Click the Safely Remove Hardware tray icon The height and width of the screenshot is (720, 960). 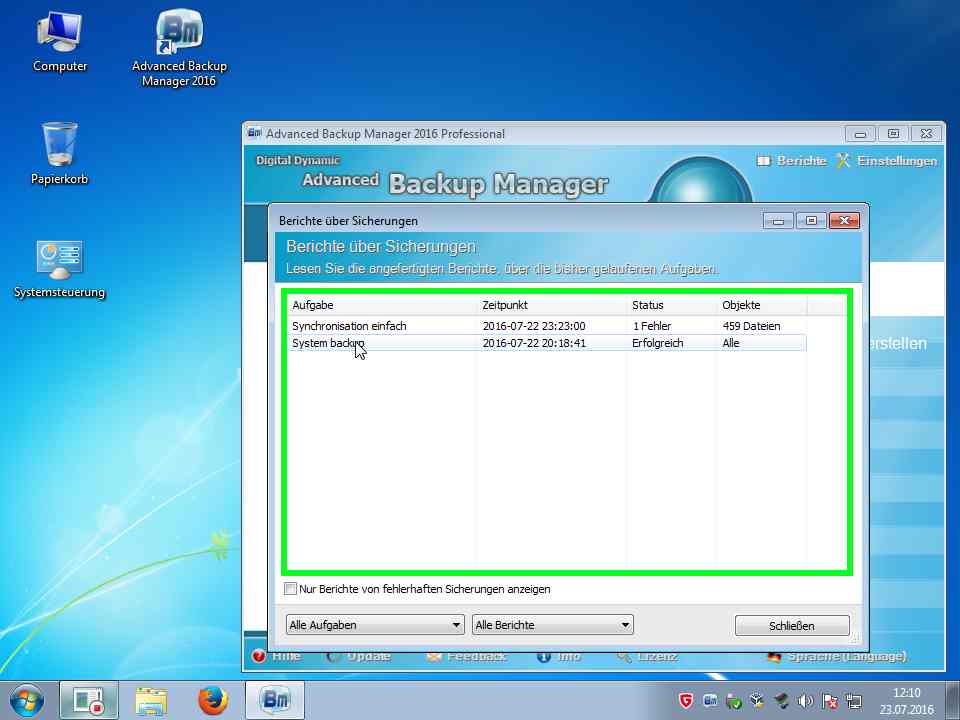point(733,701)
